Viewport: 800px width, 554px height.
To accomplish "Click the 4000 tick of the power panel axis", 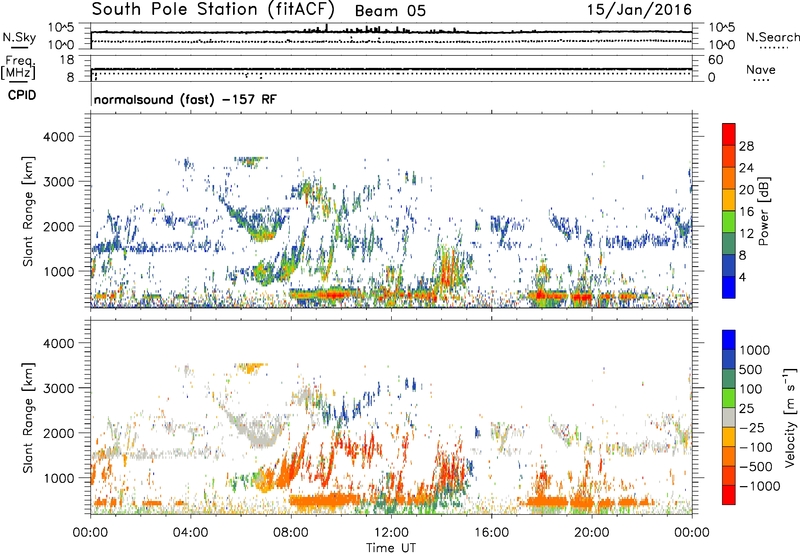I will (x=58, y=137).
